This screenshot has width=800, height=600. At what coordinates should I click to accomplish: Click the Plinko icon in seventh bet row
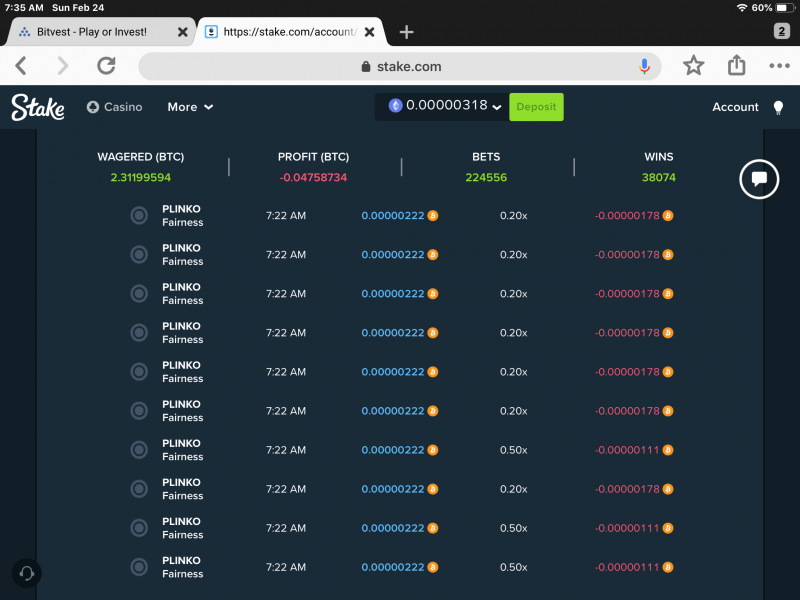[x=139, y=449]
